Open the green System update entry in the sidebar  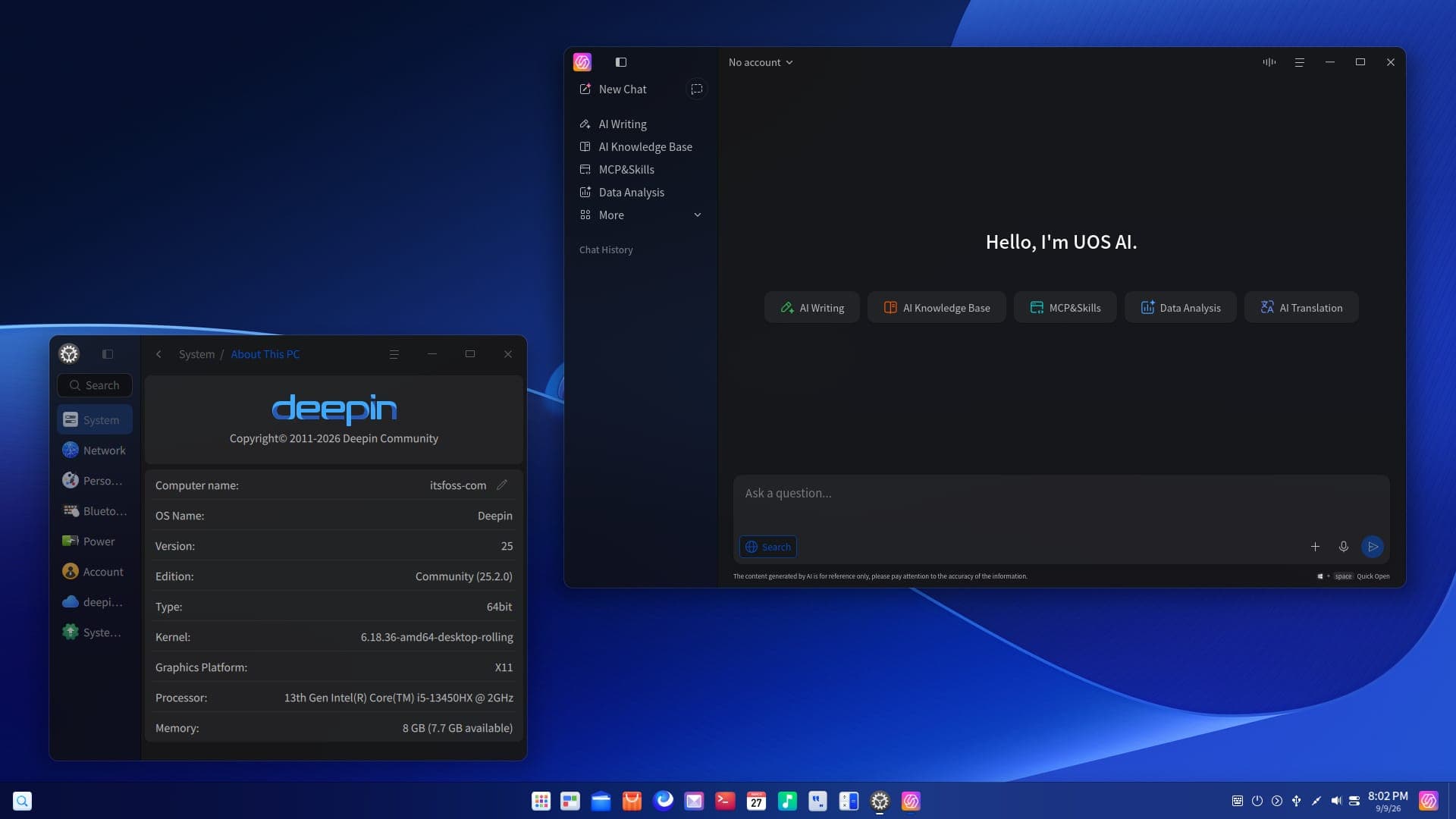(x=95, y=632)
